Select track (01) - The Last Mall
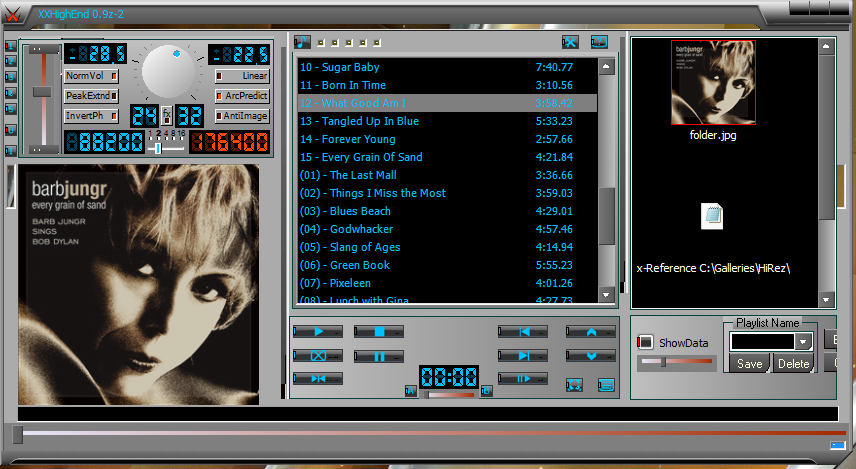The width and height of the screenshot is (856, 469). click(447, 175)
